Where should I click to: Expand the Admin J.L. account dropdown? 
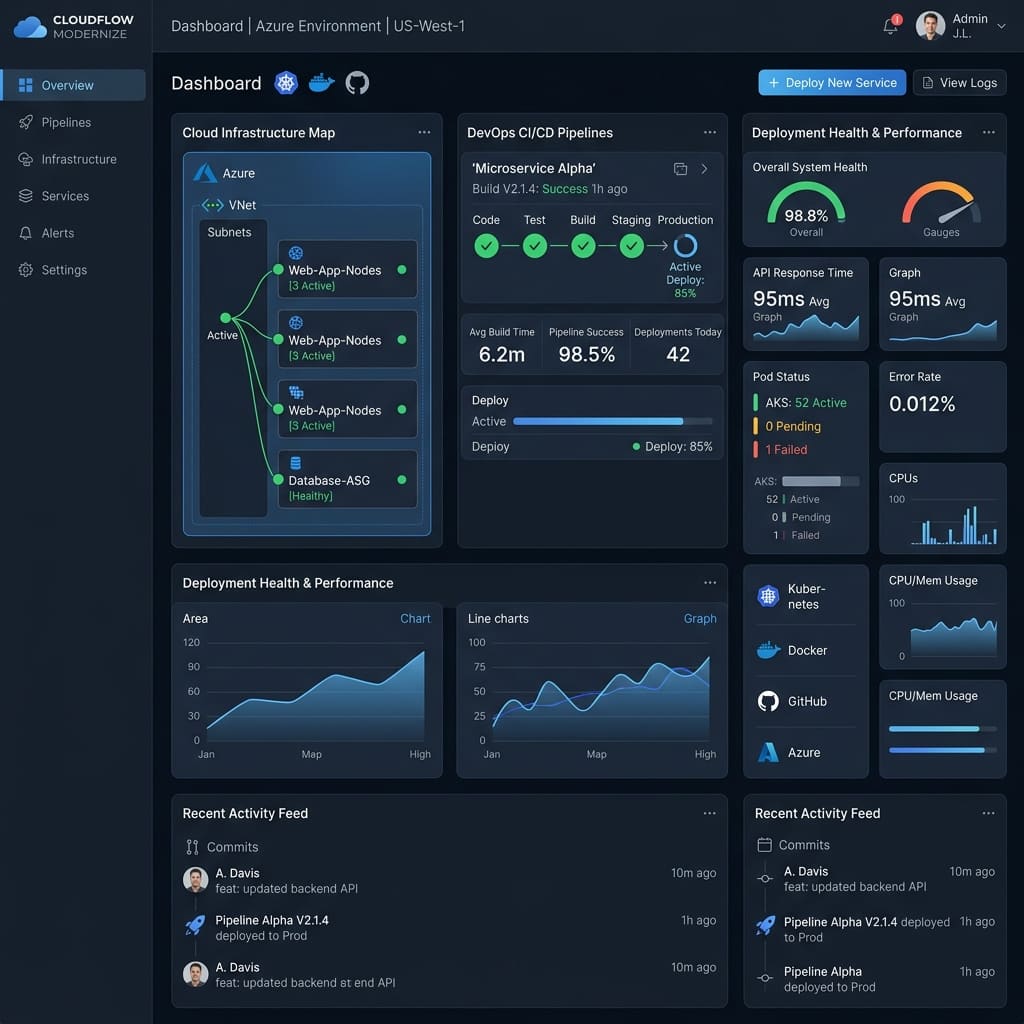coord(1000,26)
